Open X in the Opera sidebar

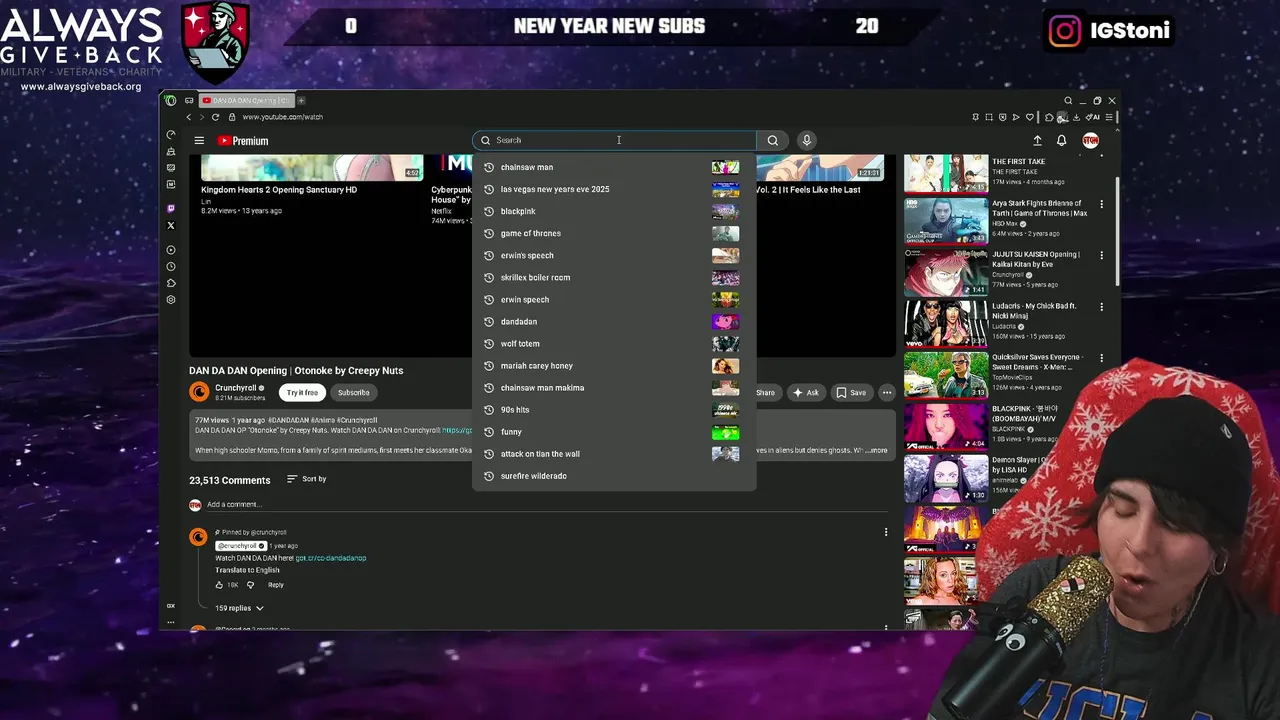pos(171,225)
